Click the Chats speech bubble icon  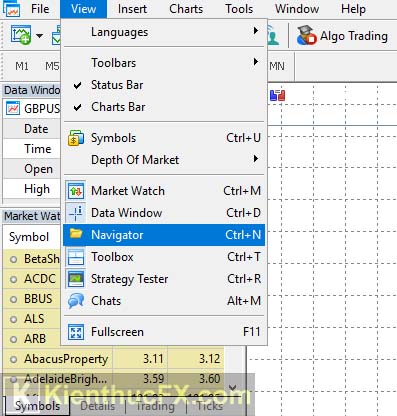coord(76,301)
